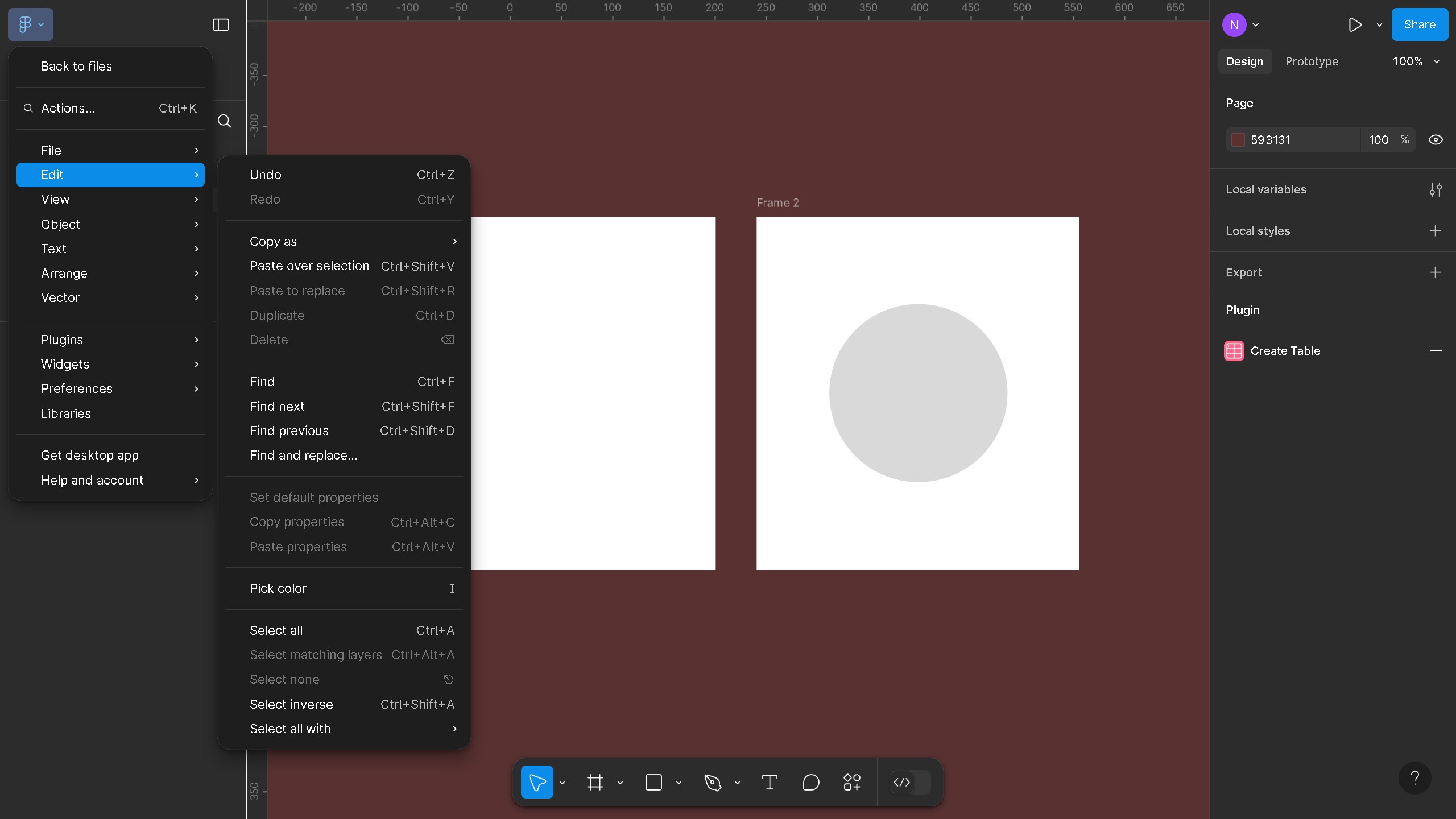1456x819 pixels.
Task: Open the 100% zoom dropdown
Action: click(x=1416, y=61)
